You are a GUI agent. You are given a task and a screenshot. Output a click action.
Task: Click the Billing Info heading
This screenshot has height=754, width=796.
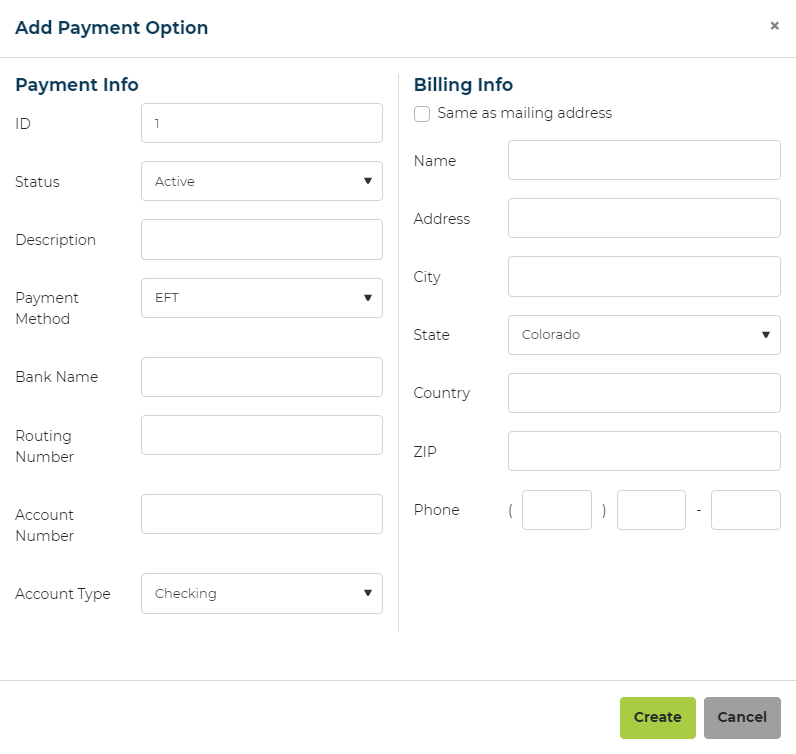[x=463, y=85]
